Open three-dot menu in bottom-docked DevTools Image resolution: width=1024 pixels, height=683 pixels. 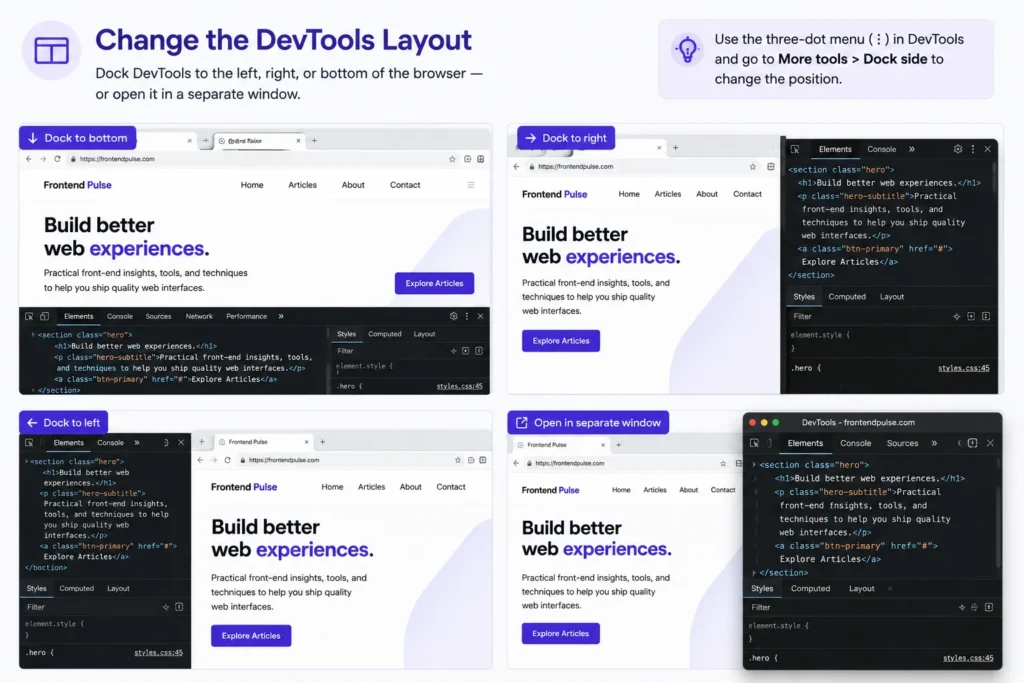click(x=467, y=316)
